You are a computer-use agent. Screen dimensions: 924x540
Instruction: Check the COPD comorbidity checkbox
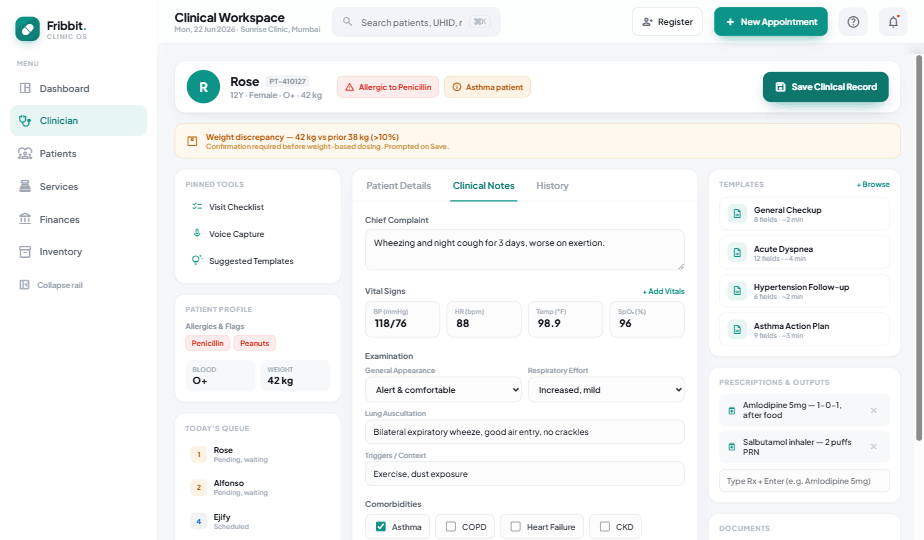[x=451, y=526]
